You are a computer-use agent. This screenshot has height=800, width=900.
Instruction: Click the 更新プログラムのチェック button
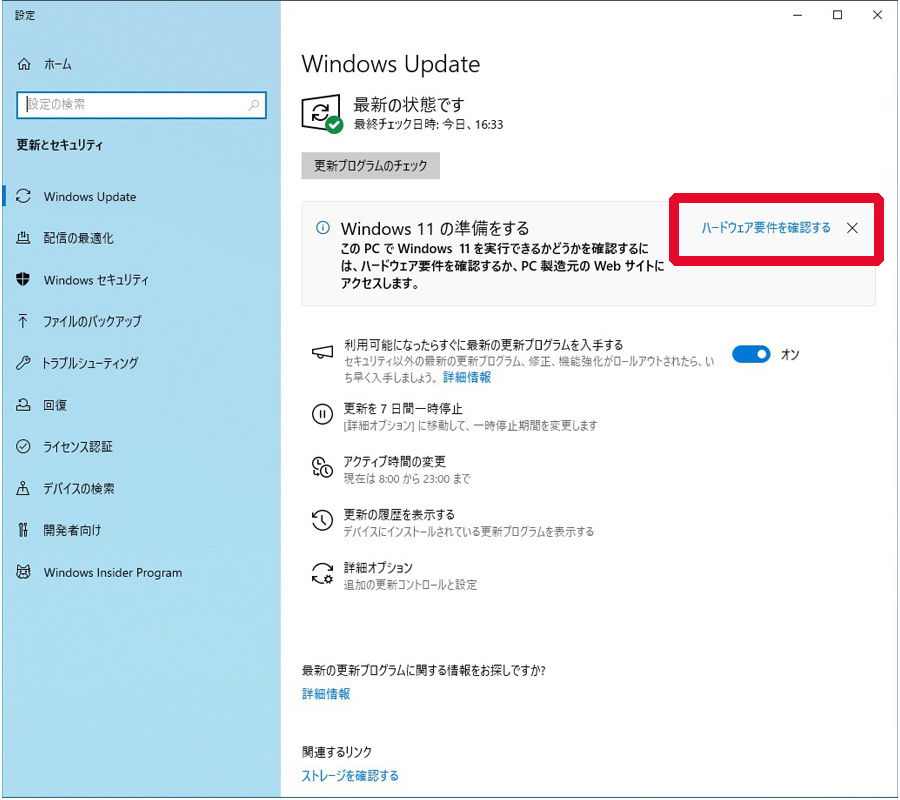[371, 166]
